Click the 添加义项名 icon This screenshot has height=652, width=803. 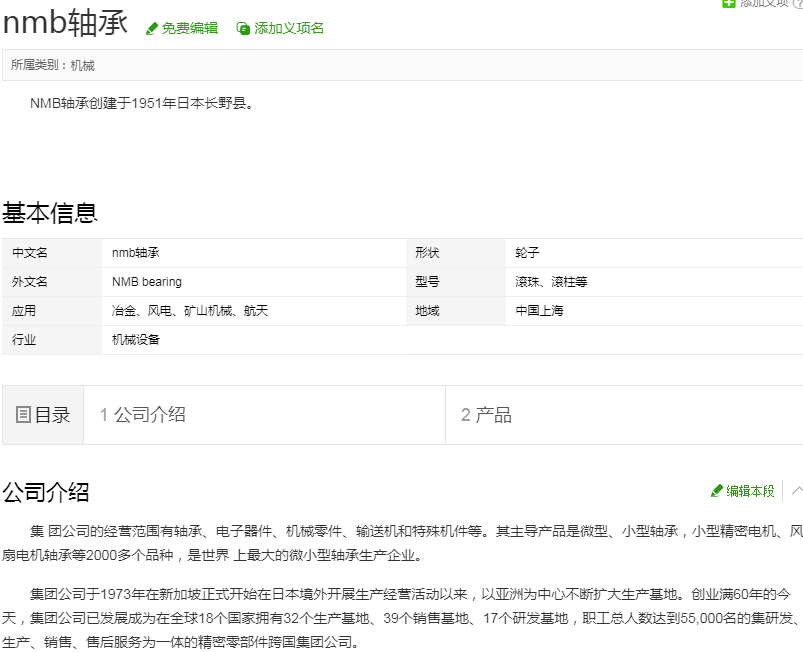tap(243, 29)
